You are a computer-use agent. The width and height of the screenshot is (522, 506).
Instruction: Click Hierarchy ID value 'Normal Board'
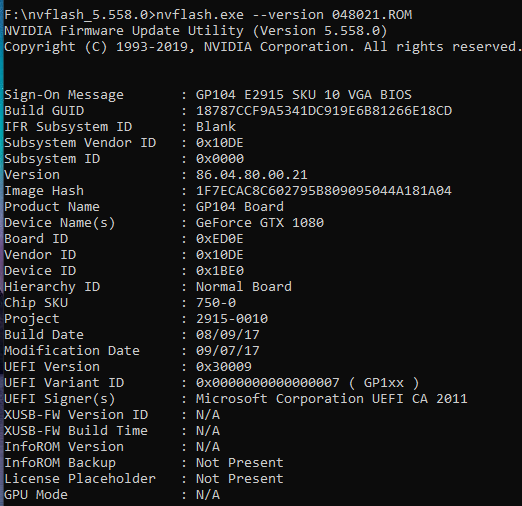tap(244, 287)
